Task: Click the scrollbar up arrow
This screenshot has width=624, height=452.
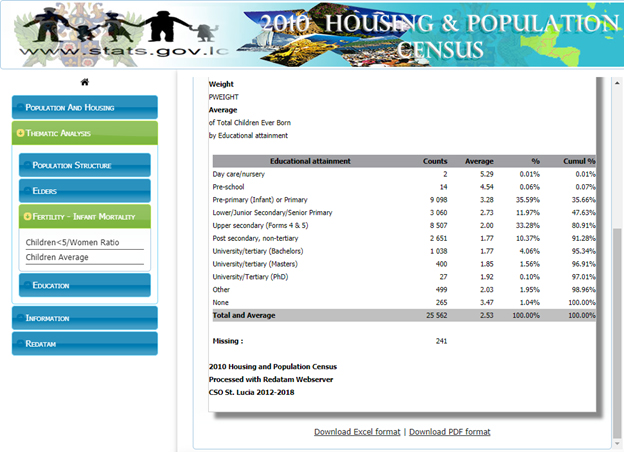Action: (617, 83)
